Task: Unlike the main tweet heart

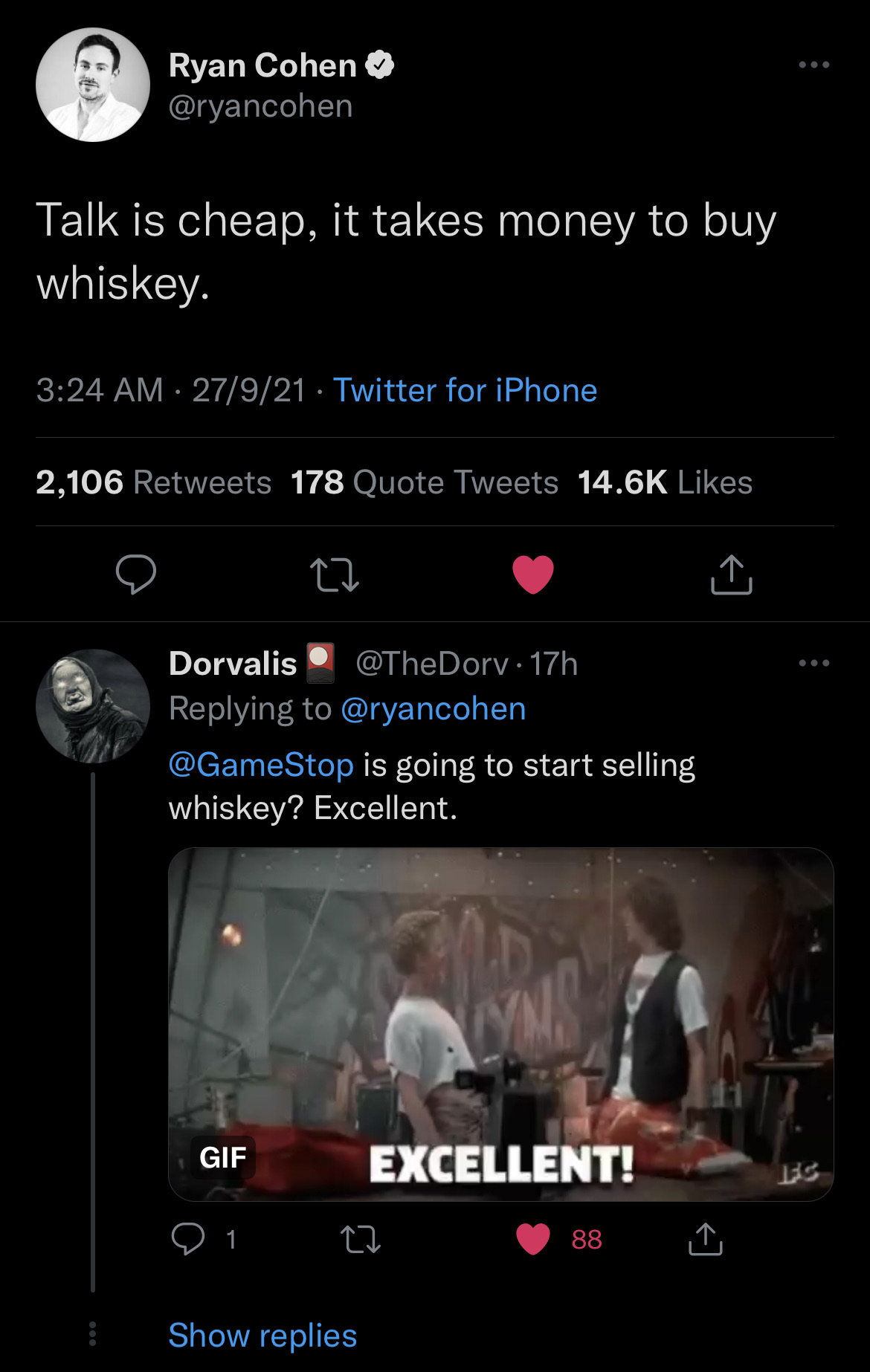Action: [533, 575]
